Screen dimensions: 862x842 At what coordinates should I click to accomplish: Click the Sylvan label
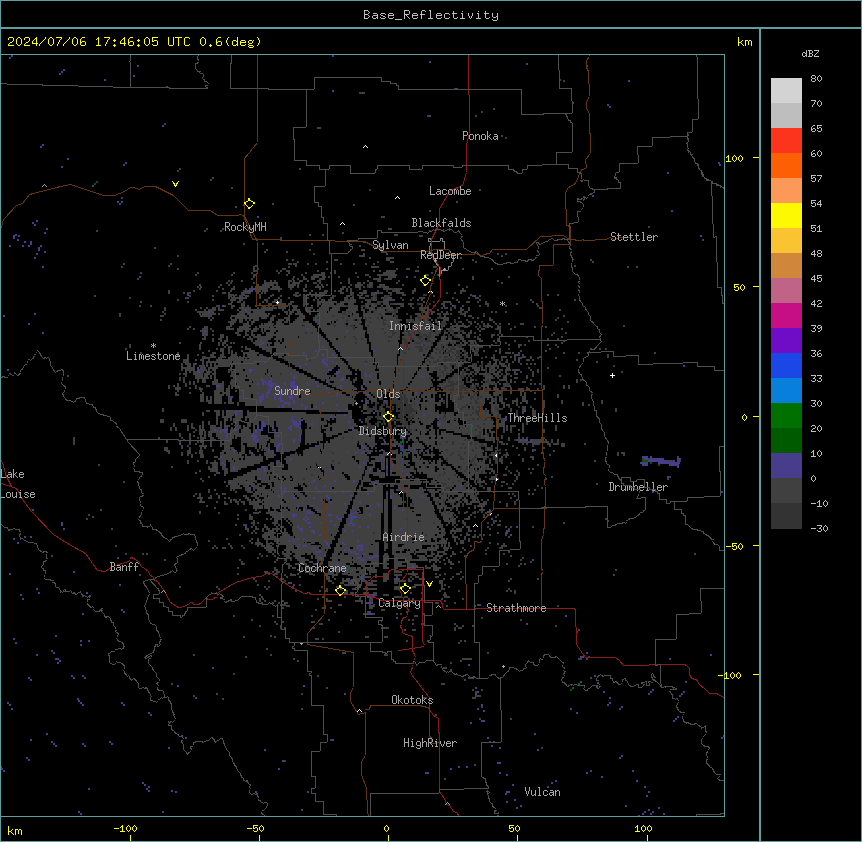[x=390, y=245]
